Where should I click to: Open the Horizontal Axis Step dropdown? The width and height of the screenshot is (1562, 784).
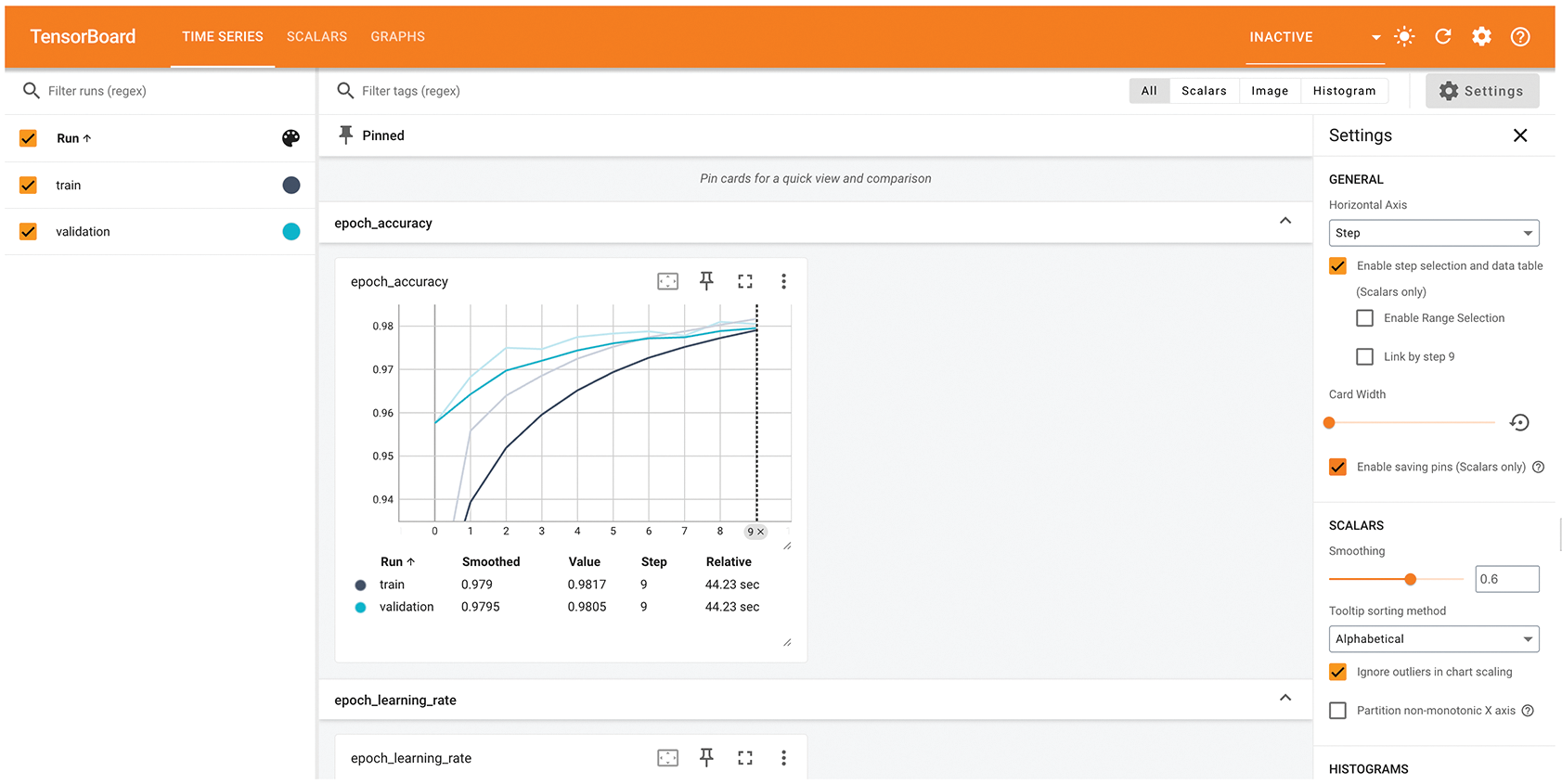click(x=1433, y=233)
